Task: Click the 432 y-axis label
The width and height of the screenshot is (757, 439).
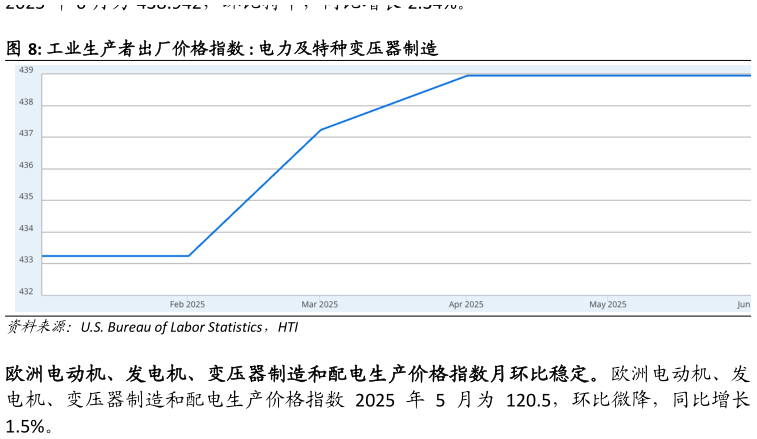Action: 26,291
